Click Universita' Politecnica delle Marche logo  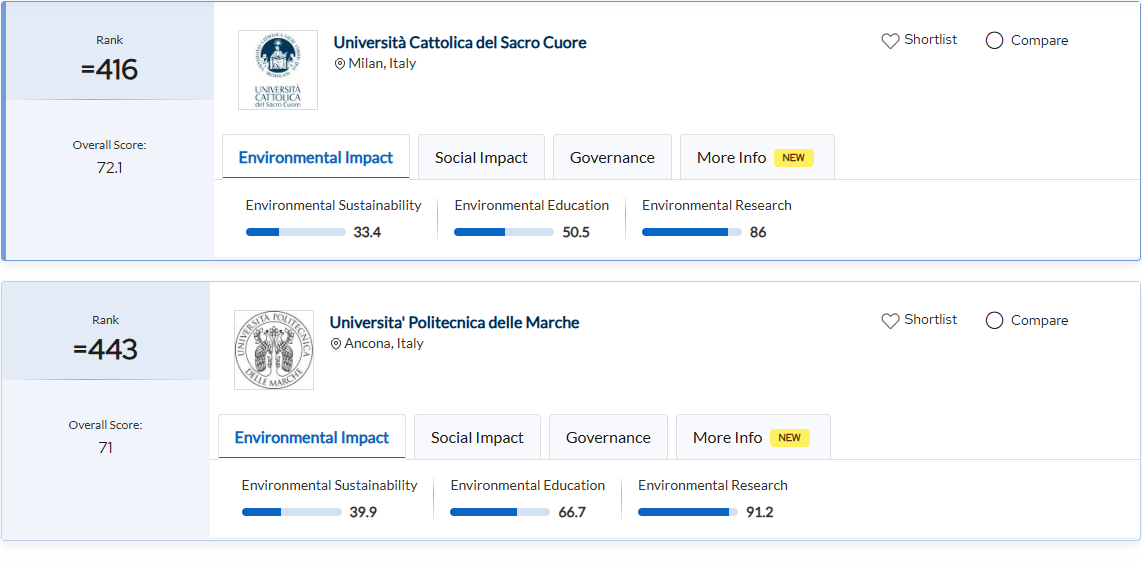click(x=273, y=350)
